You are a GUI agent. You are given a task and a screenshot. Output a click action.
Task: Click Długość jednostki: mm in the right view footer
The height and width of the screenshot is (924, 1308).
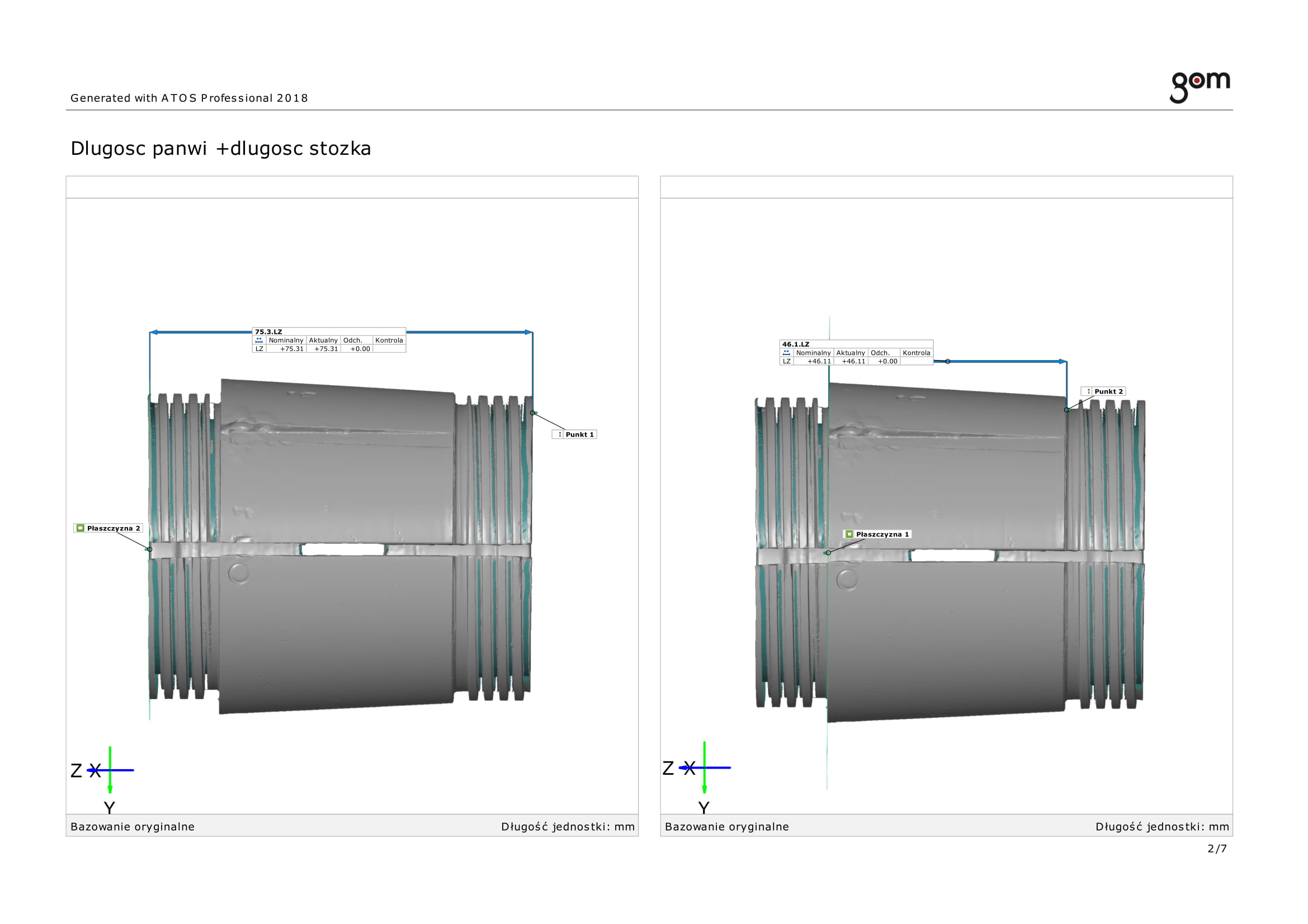(1162, 827)
